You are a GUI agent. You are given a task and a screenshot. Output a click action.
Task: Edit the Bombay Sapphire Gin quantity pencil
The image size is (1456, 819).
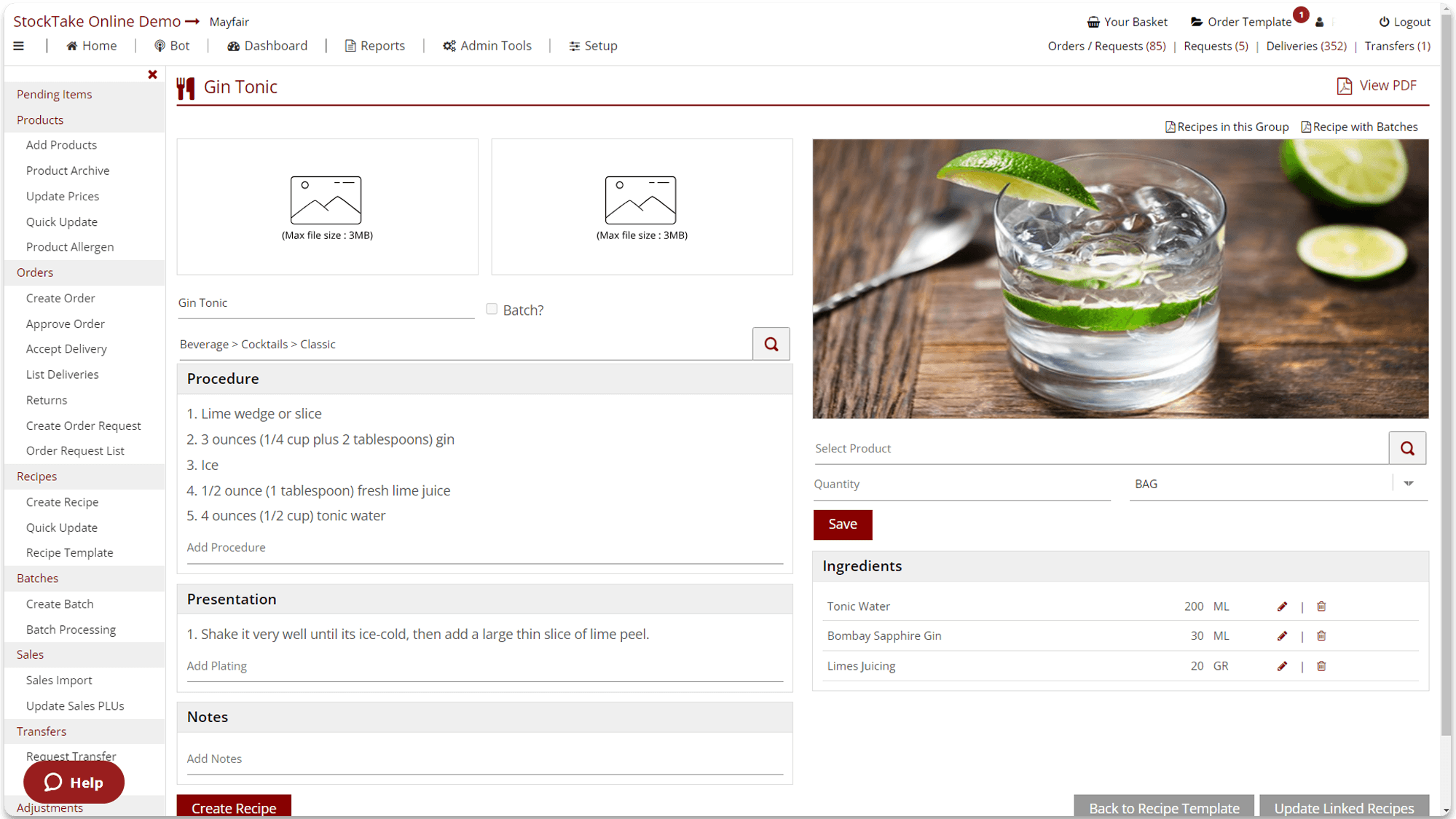click(1281, 635)
